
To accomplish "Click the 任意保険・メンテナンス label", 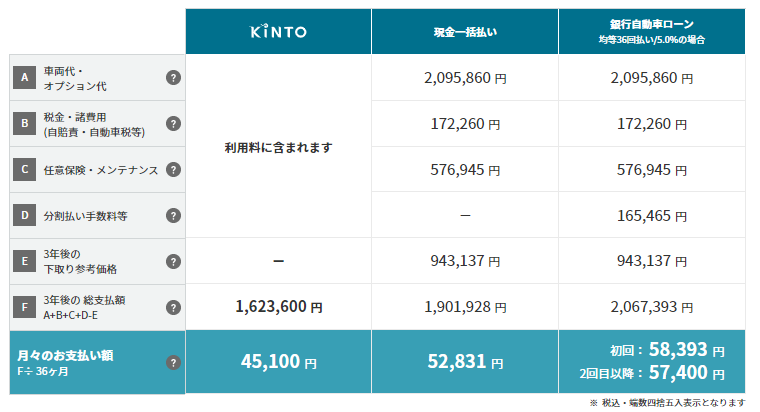I will click(x=101, y=170).
